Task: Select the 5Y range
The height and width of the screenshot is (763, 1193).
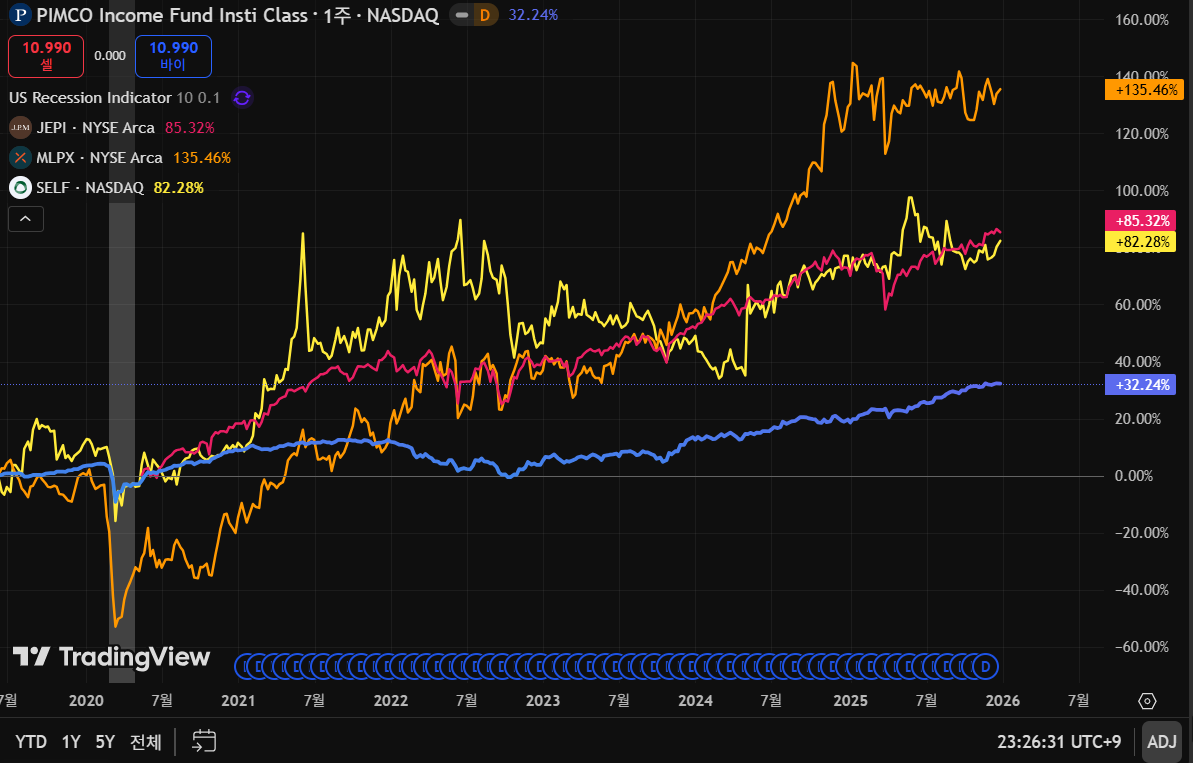Action: [x=105, y=742]
